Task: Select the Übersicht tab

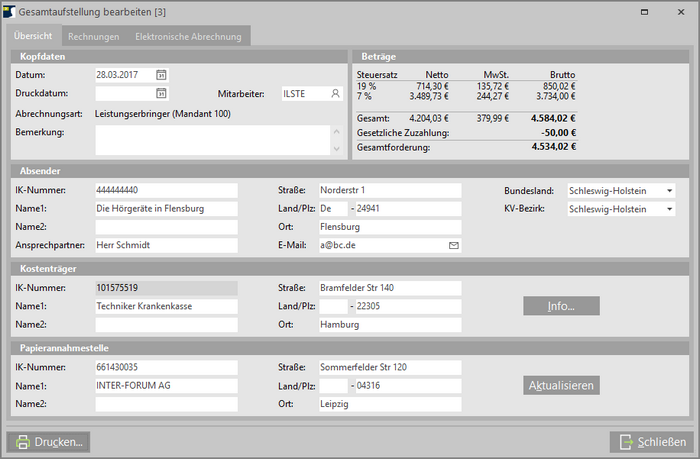Action: click(x=34, y=37)
